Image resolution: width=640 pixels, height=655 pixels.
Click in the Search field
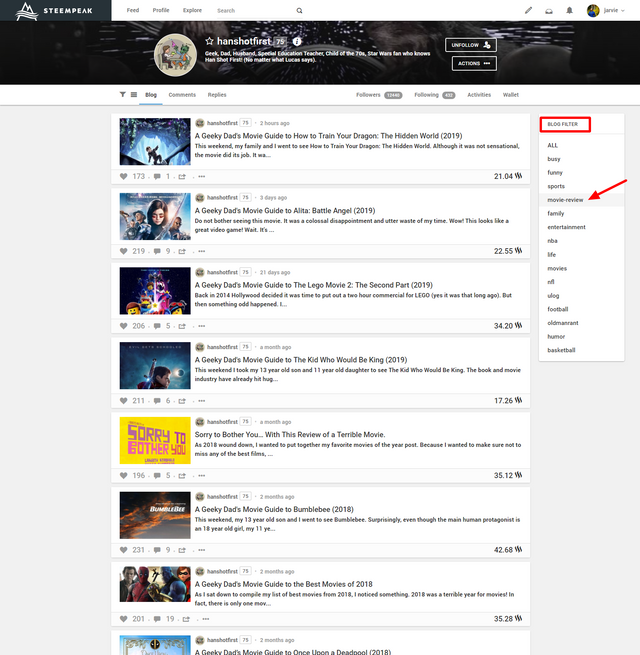pyautogui.click(x=255, y=10)
